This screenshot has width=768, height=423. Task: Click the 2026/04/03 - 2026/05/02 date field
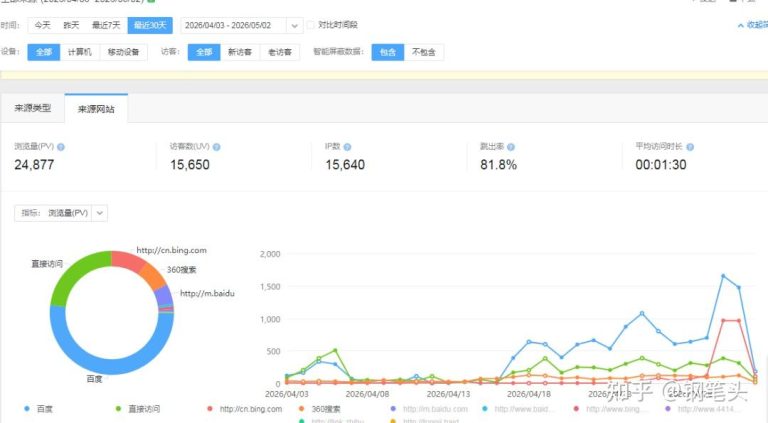point(233,25)
